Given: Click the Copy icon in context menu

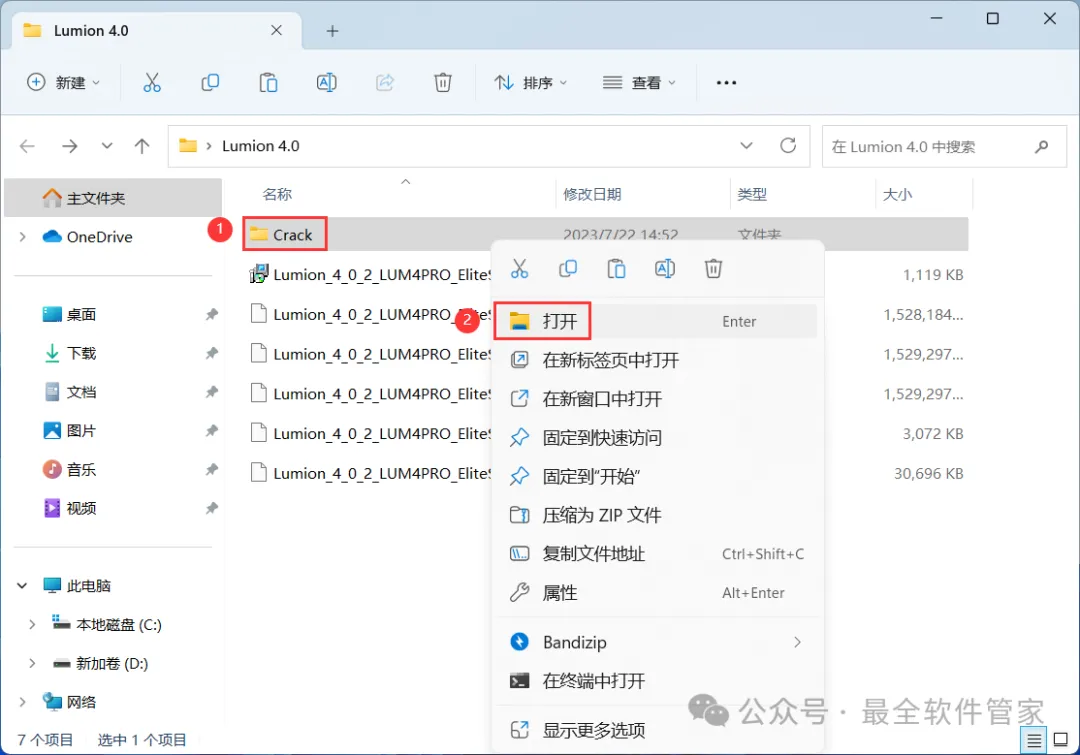Looking at the screenshot, I should (568, 269).
